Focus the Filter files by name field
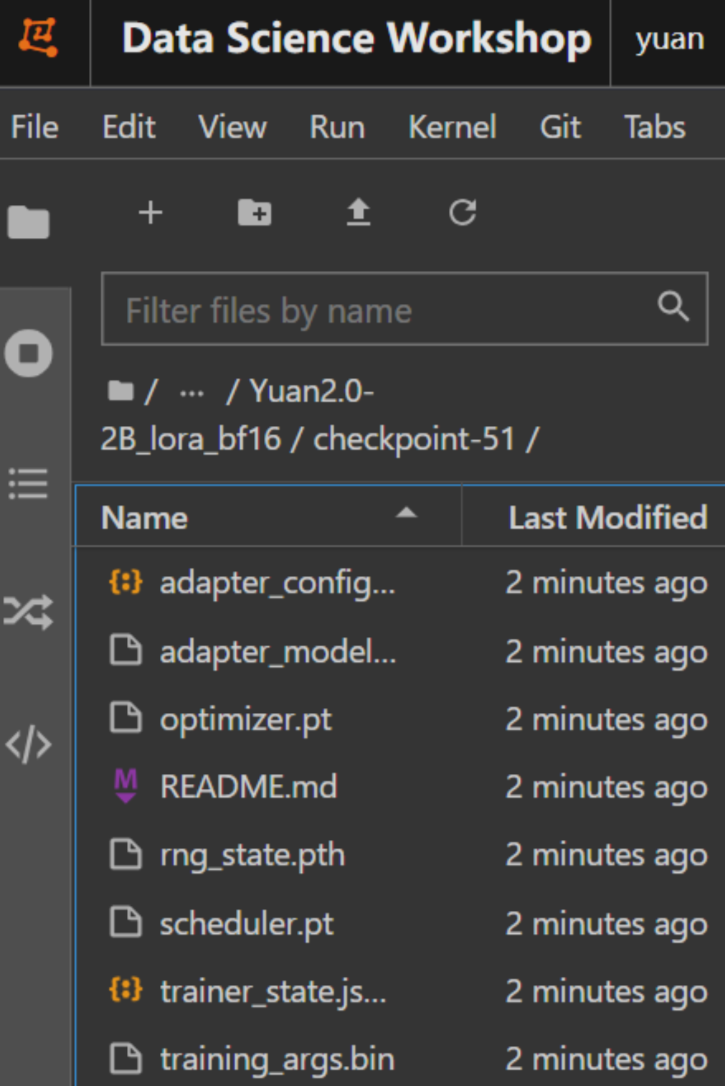This screenshot has height=1086, width=725. (404, 309)
